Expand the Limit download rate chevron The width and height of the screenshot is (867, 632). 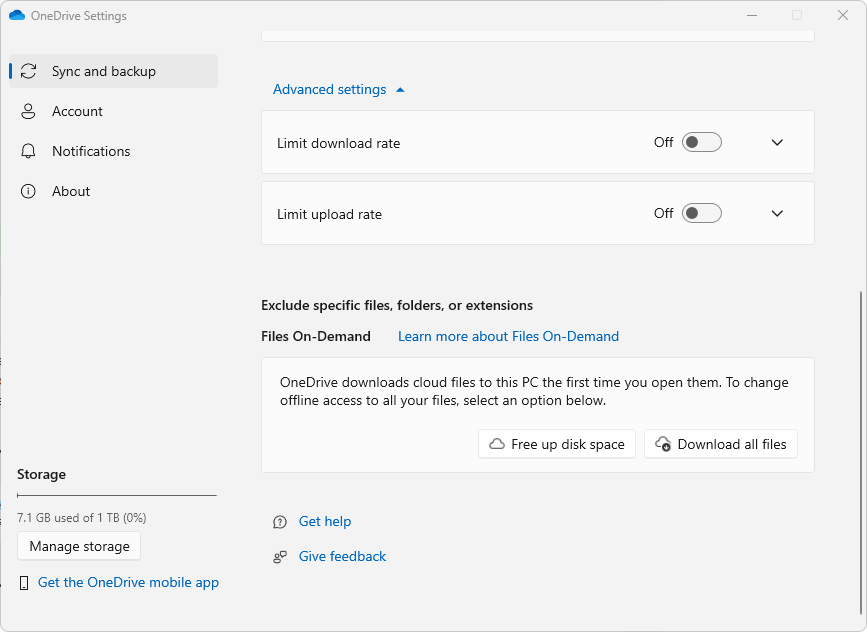coord(777,143)
